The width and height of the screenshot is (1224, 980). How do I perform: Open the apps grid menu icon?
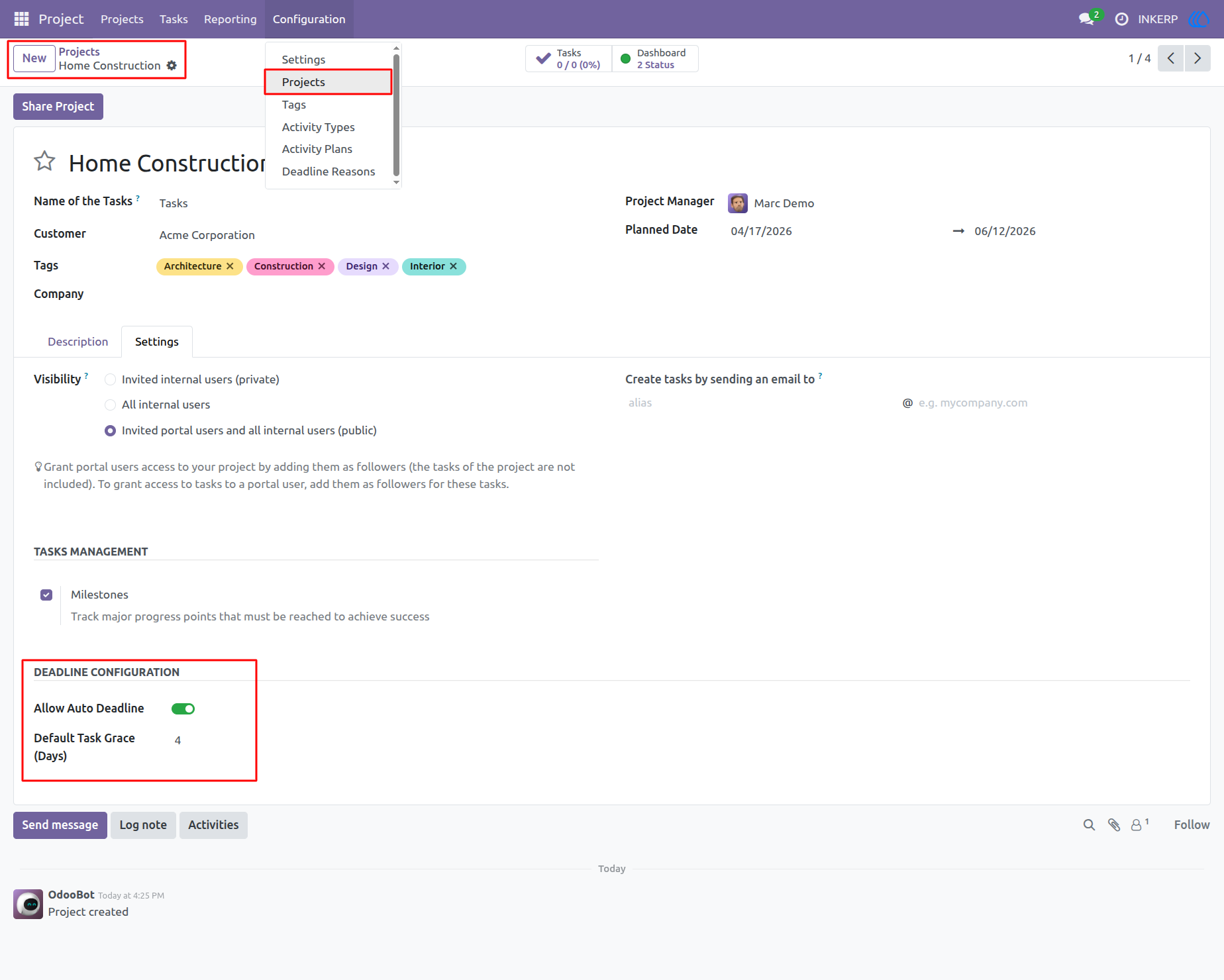[x=21, y=19]
